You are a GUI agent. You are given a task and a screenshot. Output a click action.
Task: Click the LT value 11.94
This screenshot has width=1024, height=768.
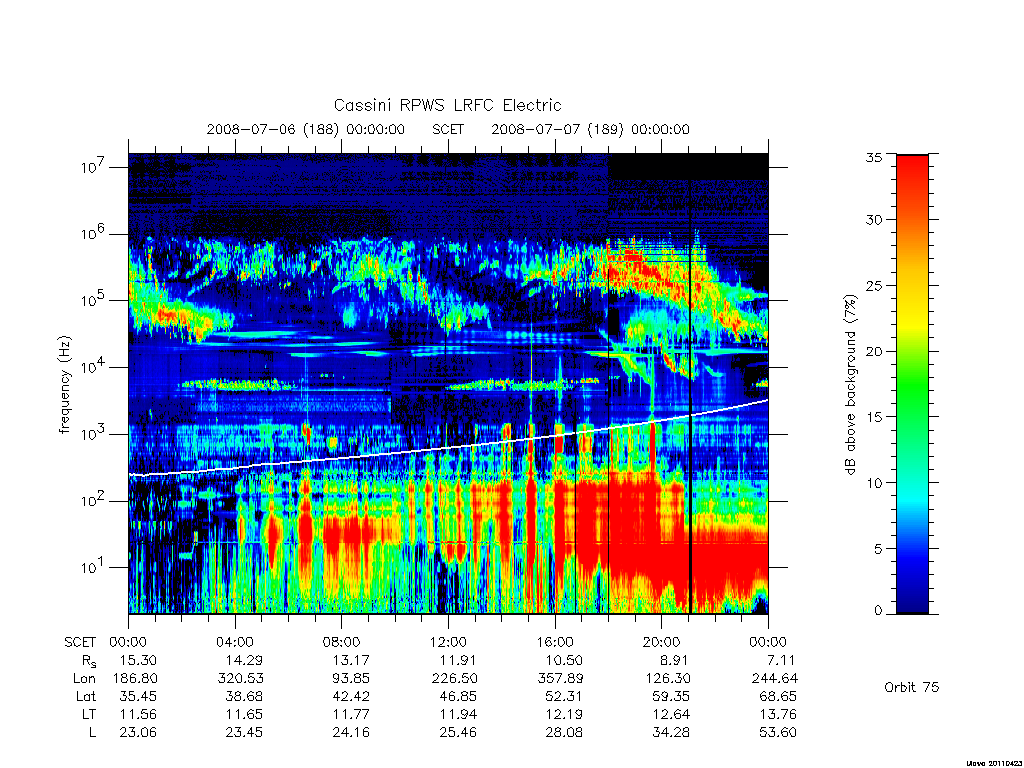pos(458,714)
